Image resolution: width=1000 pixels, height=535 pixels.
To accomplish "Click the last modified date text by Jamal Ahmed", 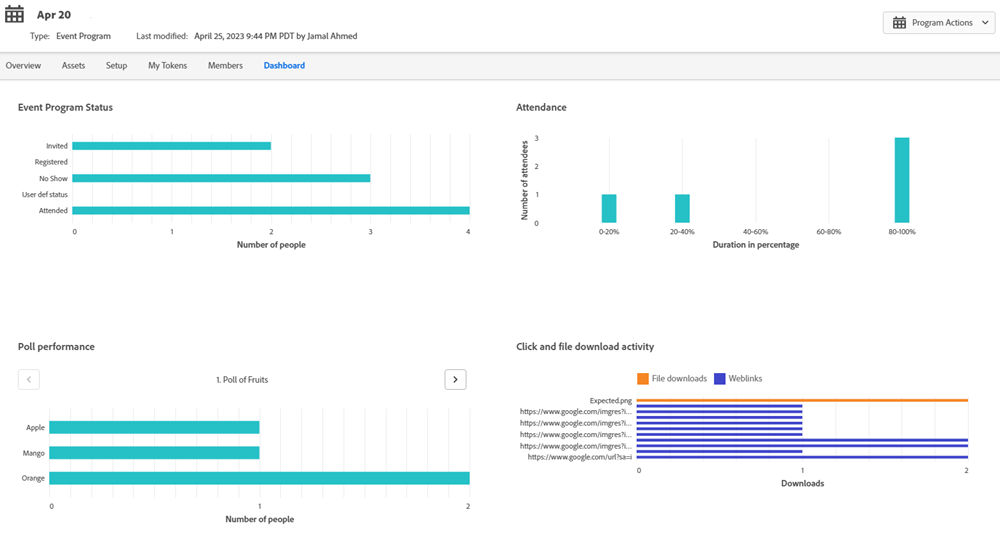I will click(x=276, y=36).
